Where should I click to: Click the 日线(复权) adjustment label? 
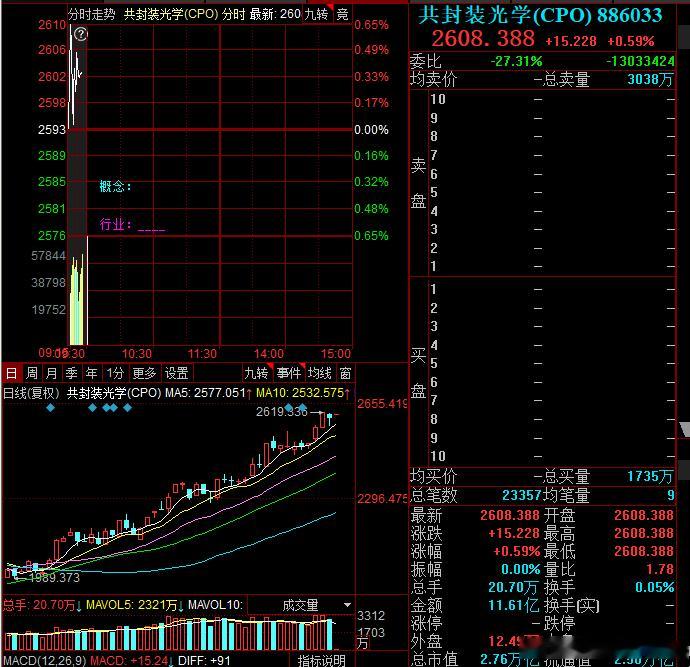[x=31, y=392]
